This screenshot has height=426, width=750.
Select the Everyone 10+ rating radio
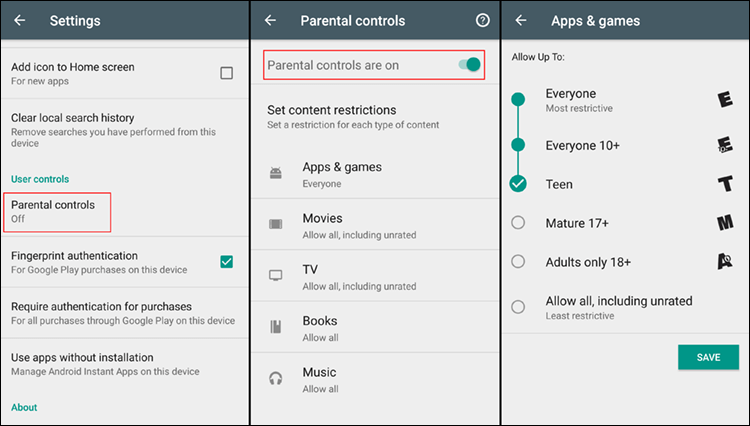click(518, 144)
